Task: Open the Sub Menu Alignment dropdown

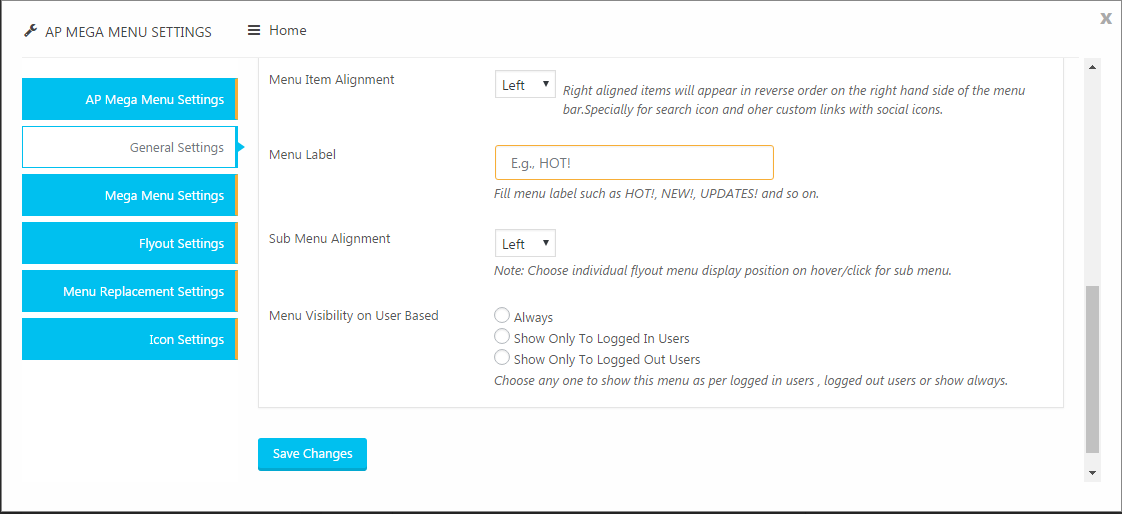Action: coord(525,243)
